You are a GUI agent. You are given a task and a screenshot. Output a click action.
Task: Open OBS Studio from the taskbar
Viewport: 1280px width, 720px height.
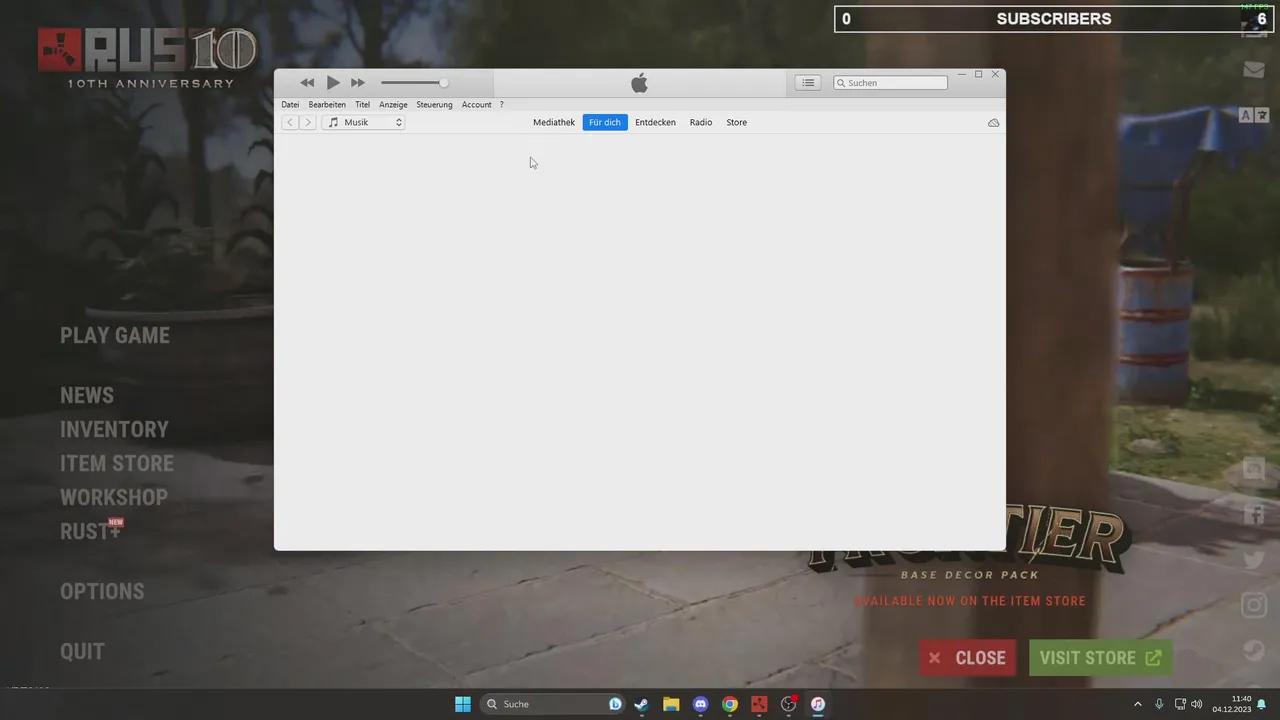(789, 704)
